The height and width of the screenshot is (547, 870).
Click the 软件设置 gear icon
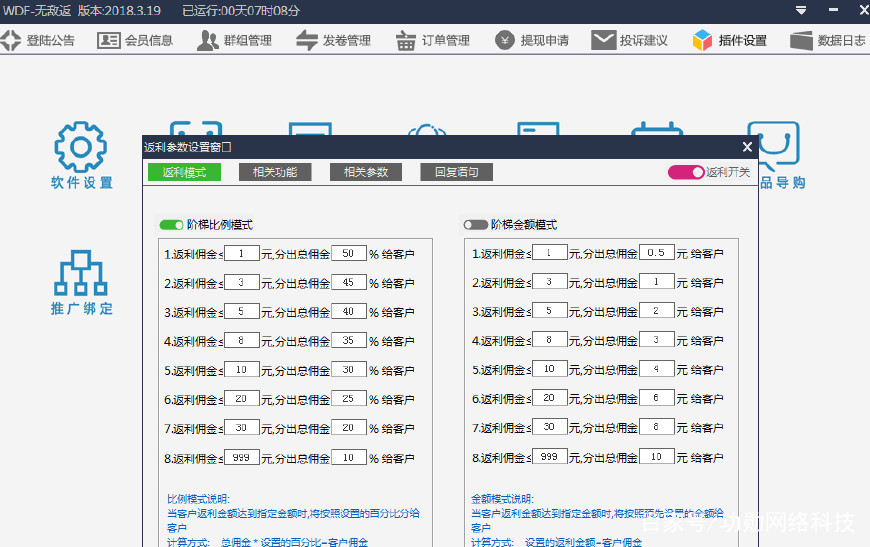pos(81,148)
